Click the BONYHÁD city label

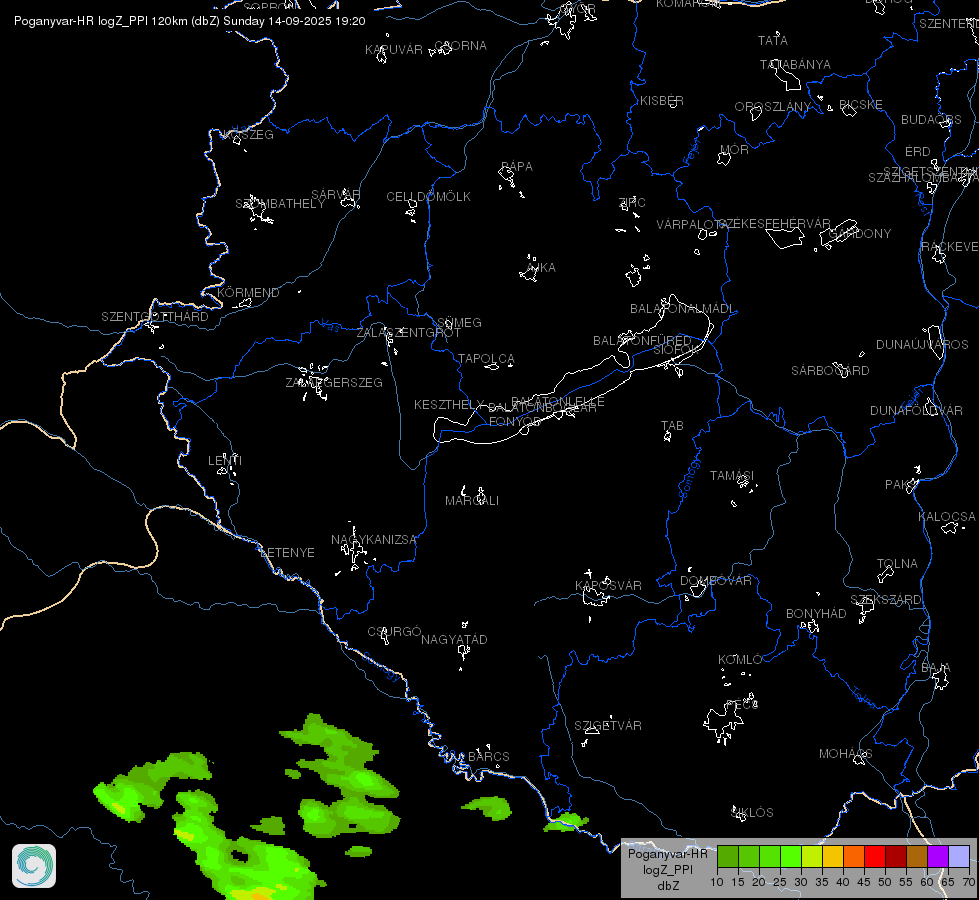[x=816, y=613]
